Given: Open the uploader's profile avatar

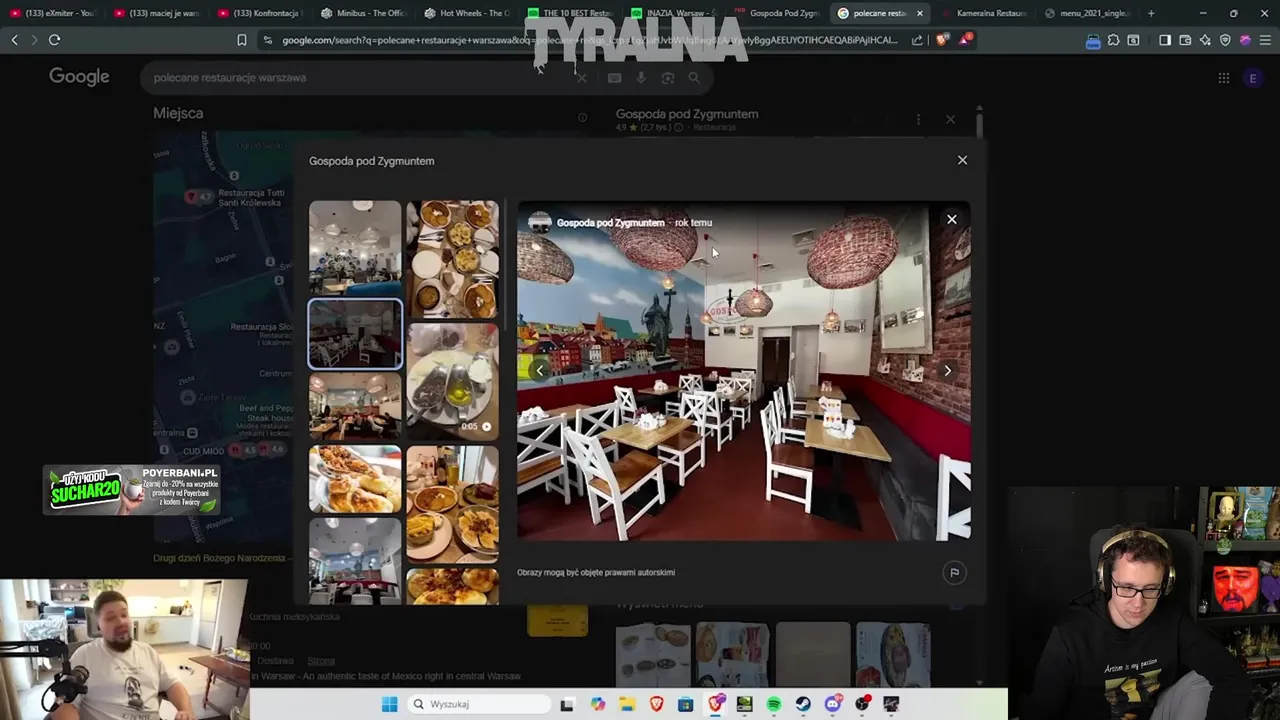Looking at the screenshot, I should click(x=540, y=223).
